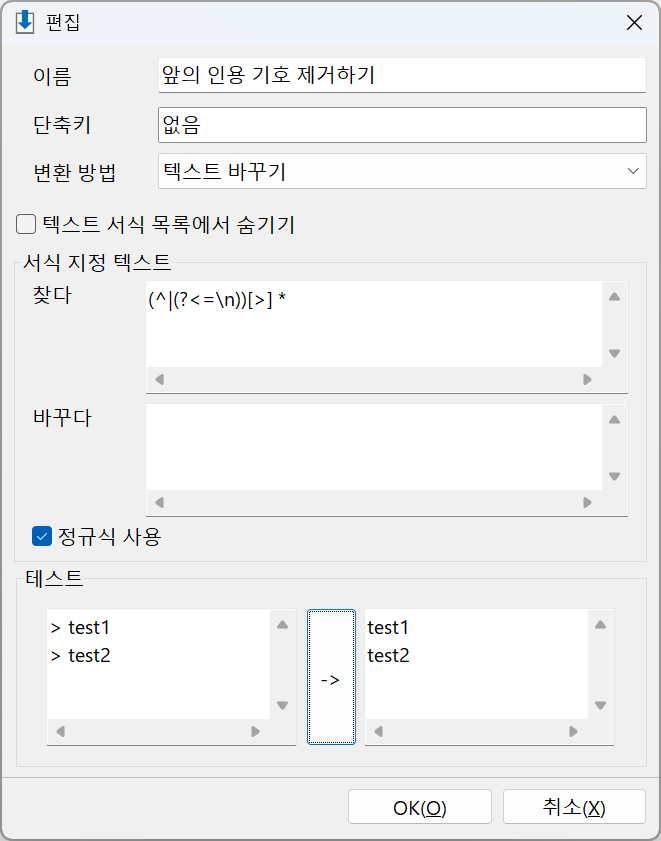Click up arrow of test output scrollbar
The width and height of the screenshot is (661, 841).
pos(600,624)
